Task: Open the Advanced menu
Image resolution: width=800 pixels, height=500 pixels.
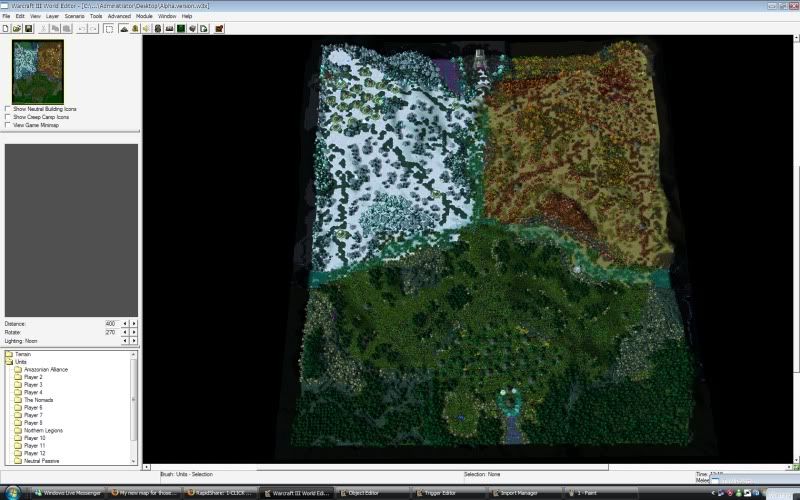Action: tap(119, 16)
